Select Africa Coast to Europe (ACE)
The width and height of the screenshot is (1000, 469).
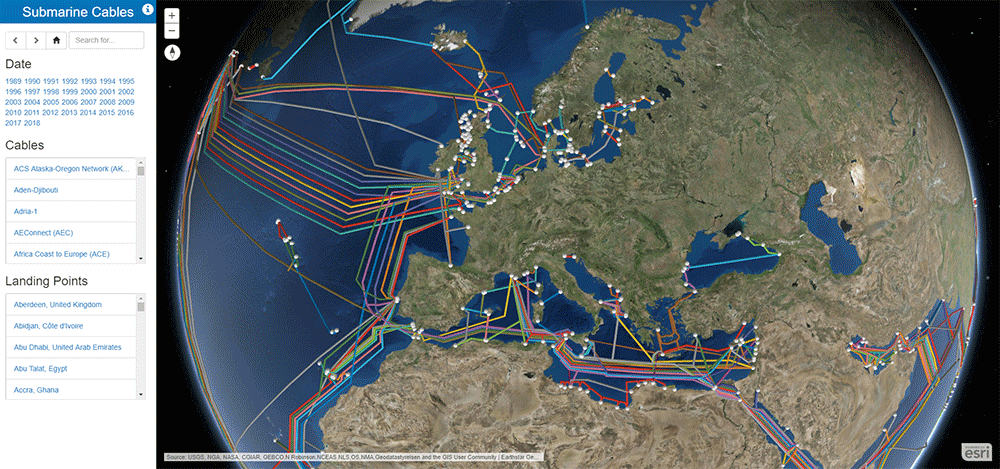62,254
